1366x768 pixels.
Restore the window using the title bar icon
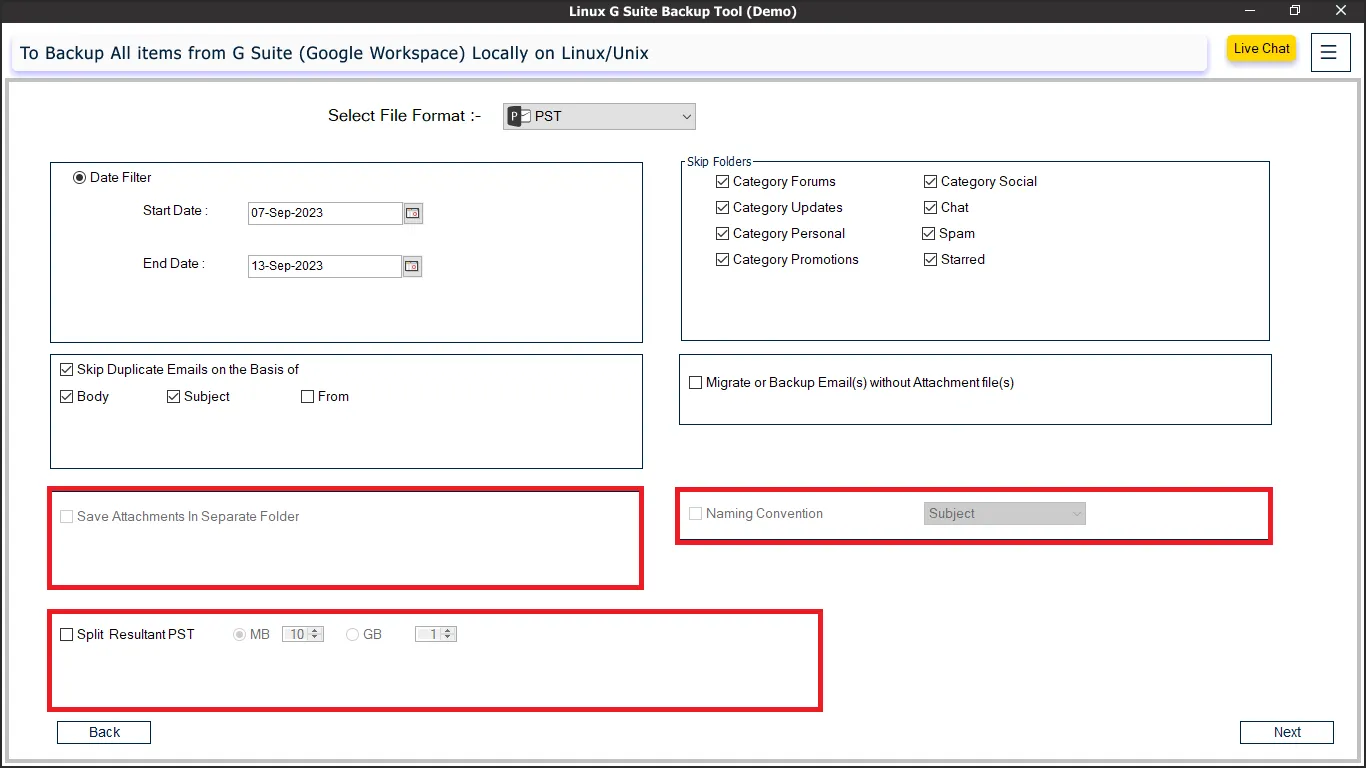pyautogui.click(x=1295, y=11)
